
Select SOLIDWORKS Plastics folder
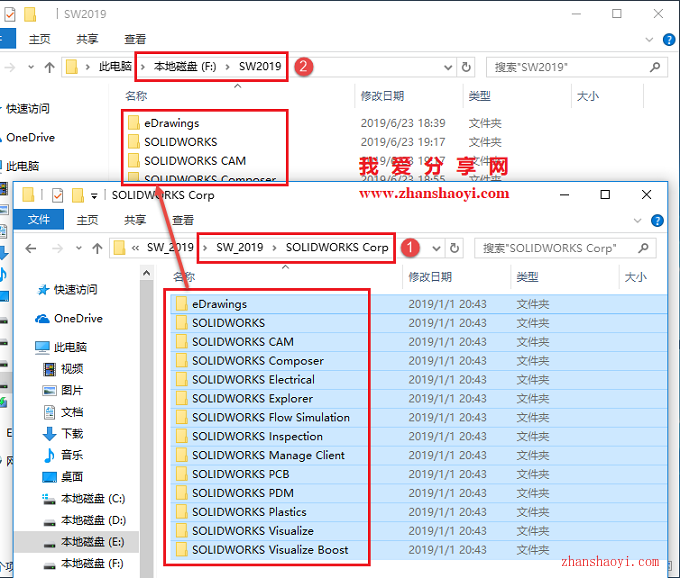(249, 512)
